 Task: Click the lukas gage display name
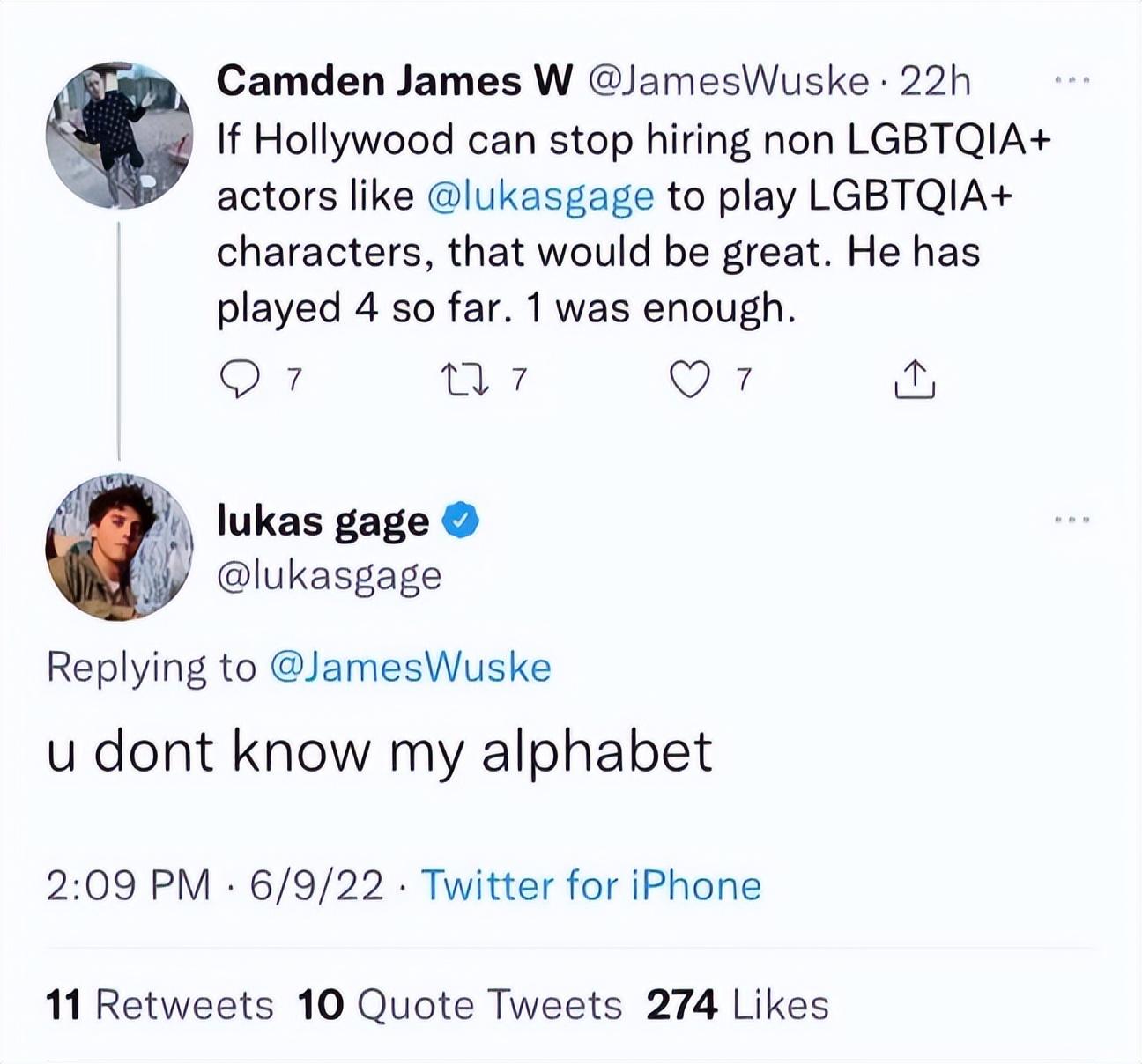323,521
